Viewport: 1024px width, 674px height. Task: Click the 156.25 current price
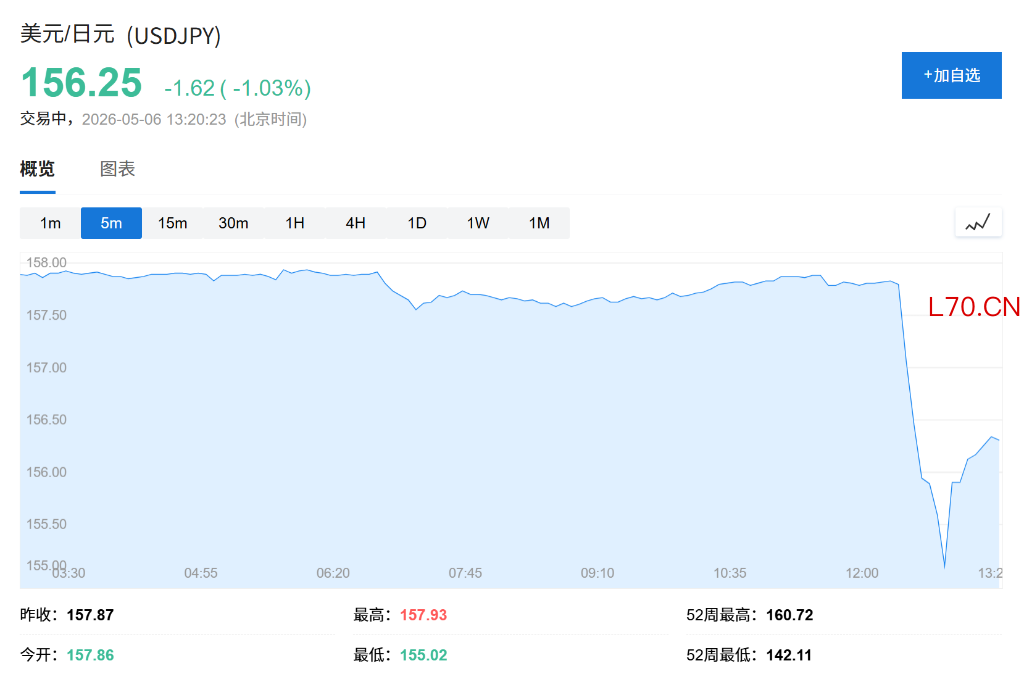click(x=82, y=83)
